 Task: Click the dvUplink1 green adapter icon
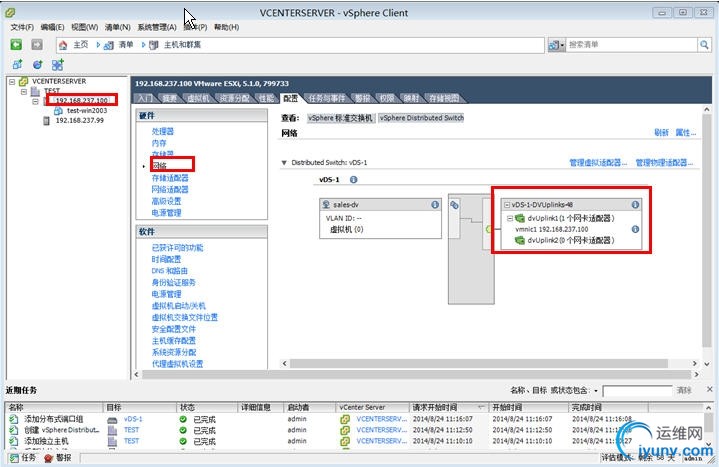520,218
